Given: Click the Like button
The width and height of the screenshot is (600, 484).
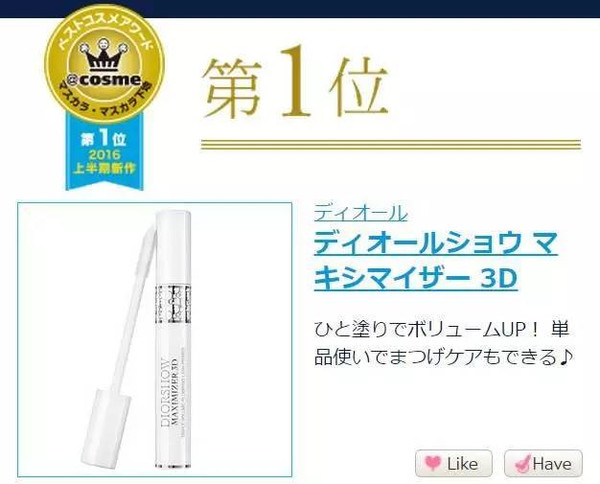Looking at the screenshot, I should (x=453, y=463).
